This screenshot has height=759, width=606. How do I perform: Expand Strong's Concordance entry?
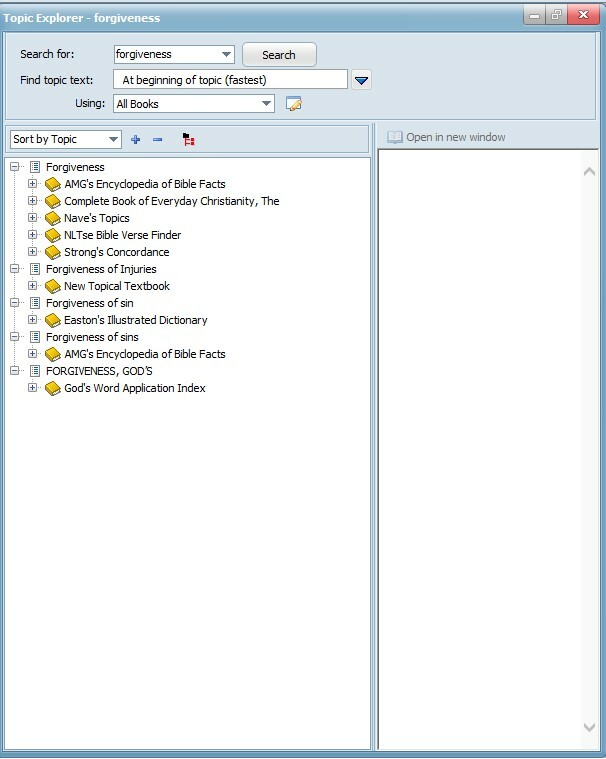(x=32, y=251)
